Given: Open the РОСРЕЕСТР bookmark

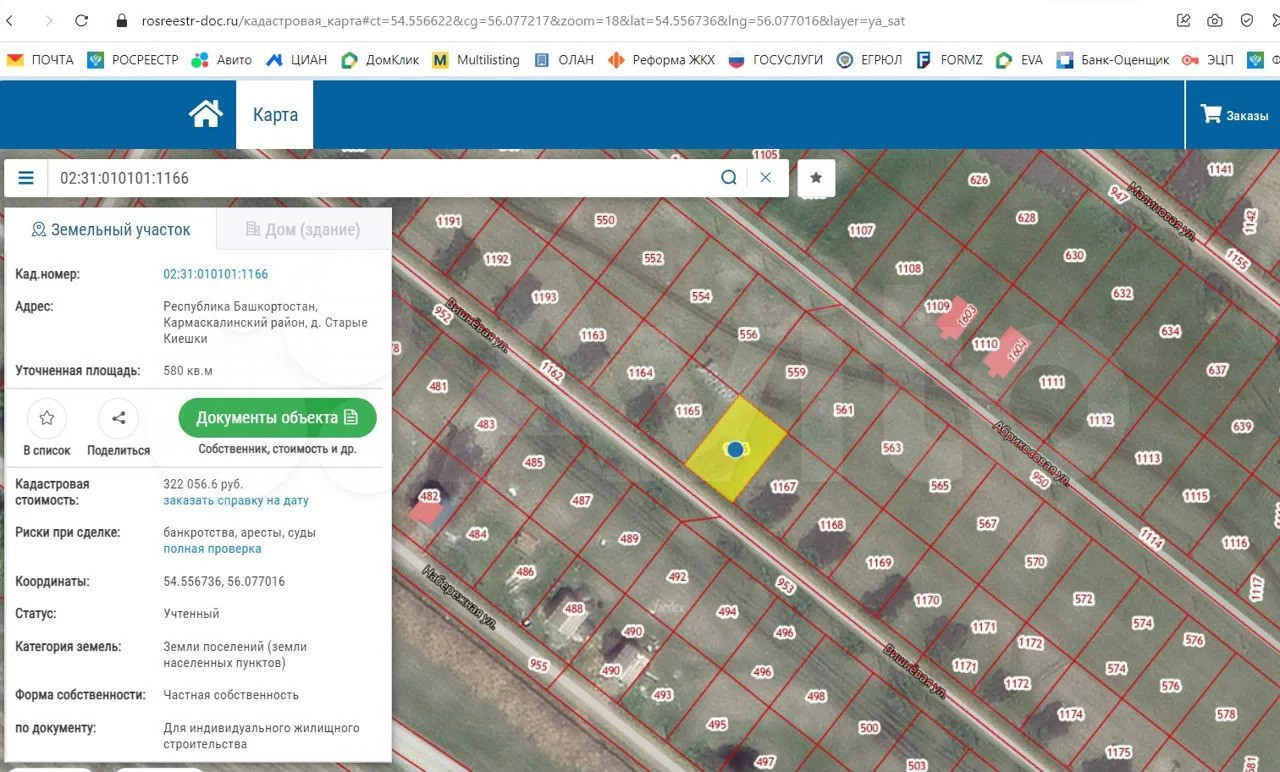Looking at the screenshot, I should pyautogui.click(x=134, y=60).
